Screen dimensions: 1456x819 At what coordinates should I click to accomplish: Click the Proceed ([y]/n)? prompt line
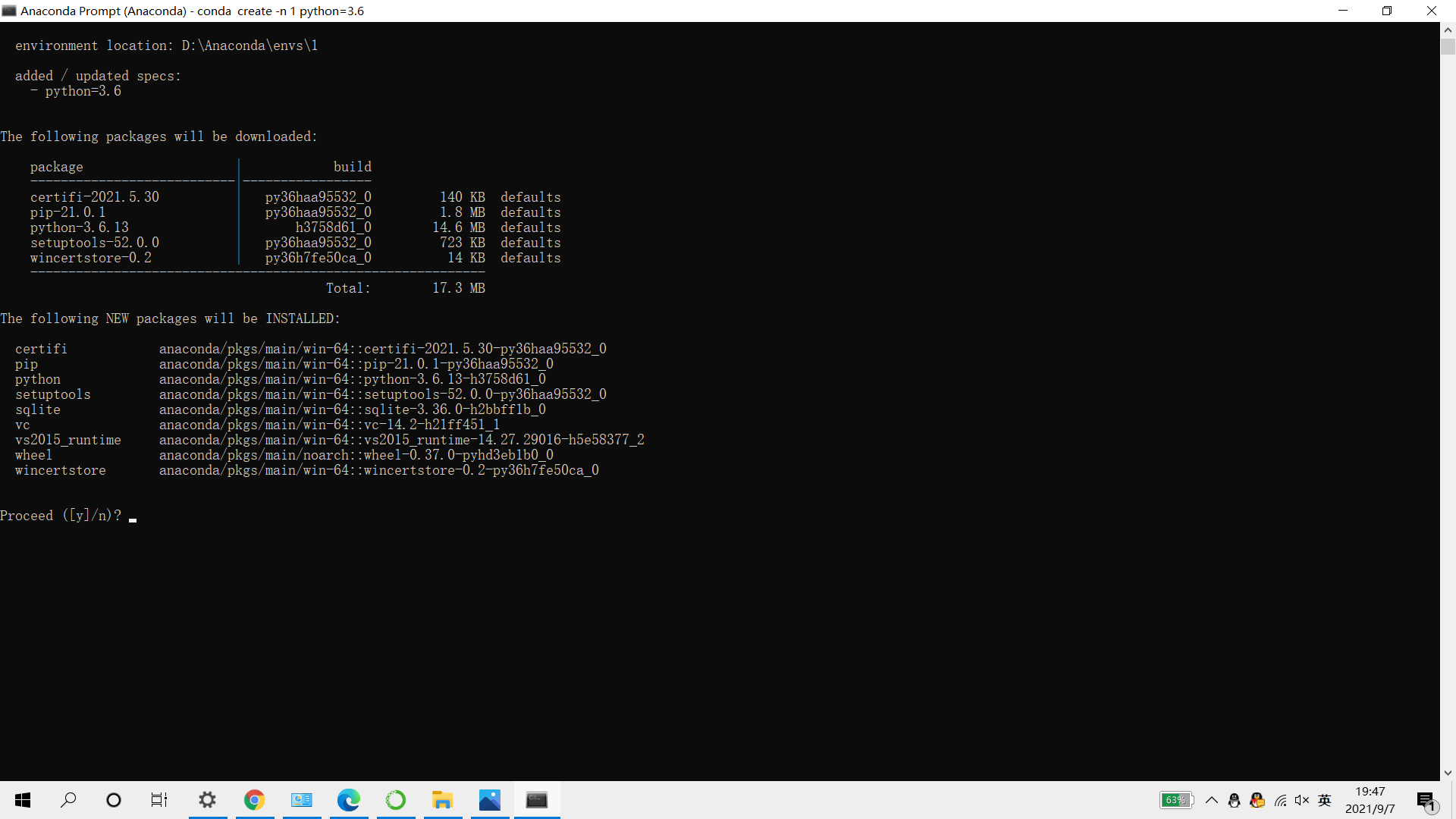pyautogui.click(x=61, y=516)
